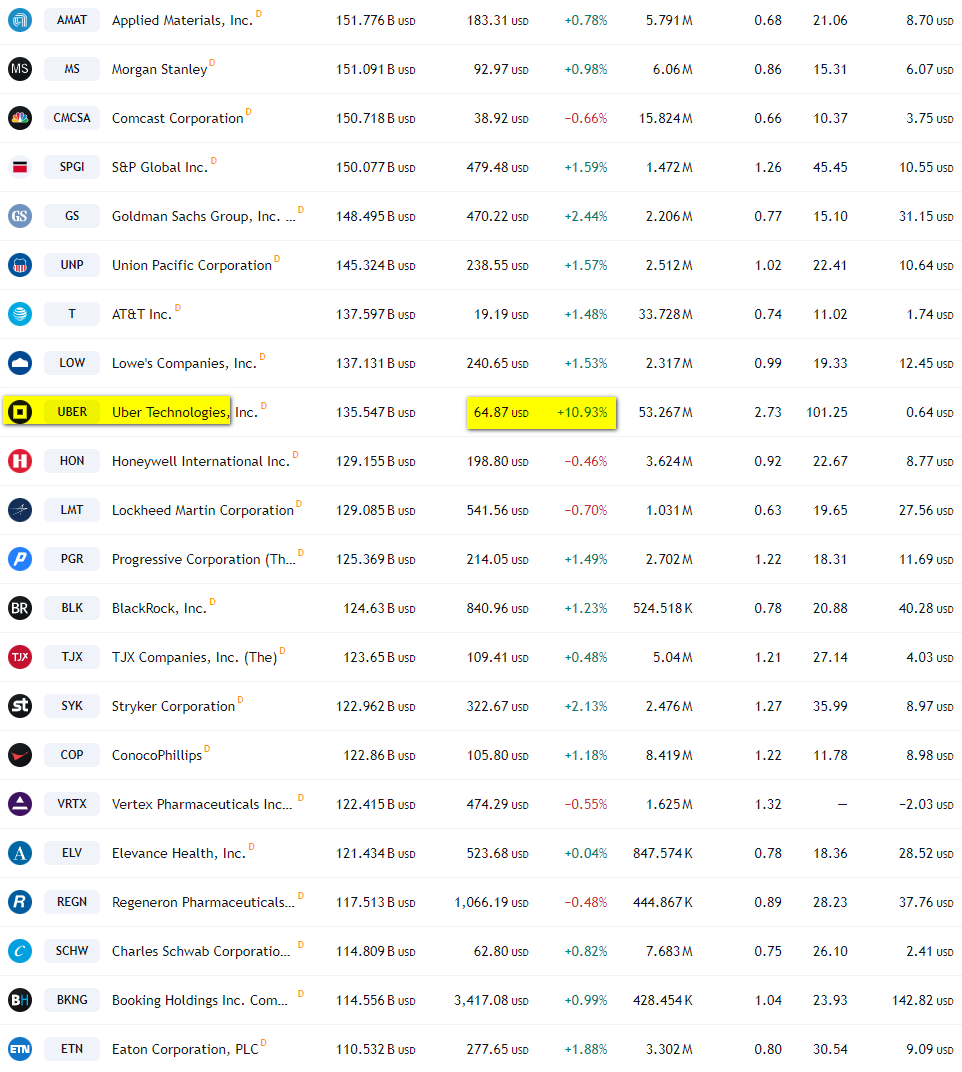Click Comcast's -0.66% change value

tap(586, 118)
